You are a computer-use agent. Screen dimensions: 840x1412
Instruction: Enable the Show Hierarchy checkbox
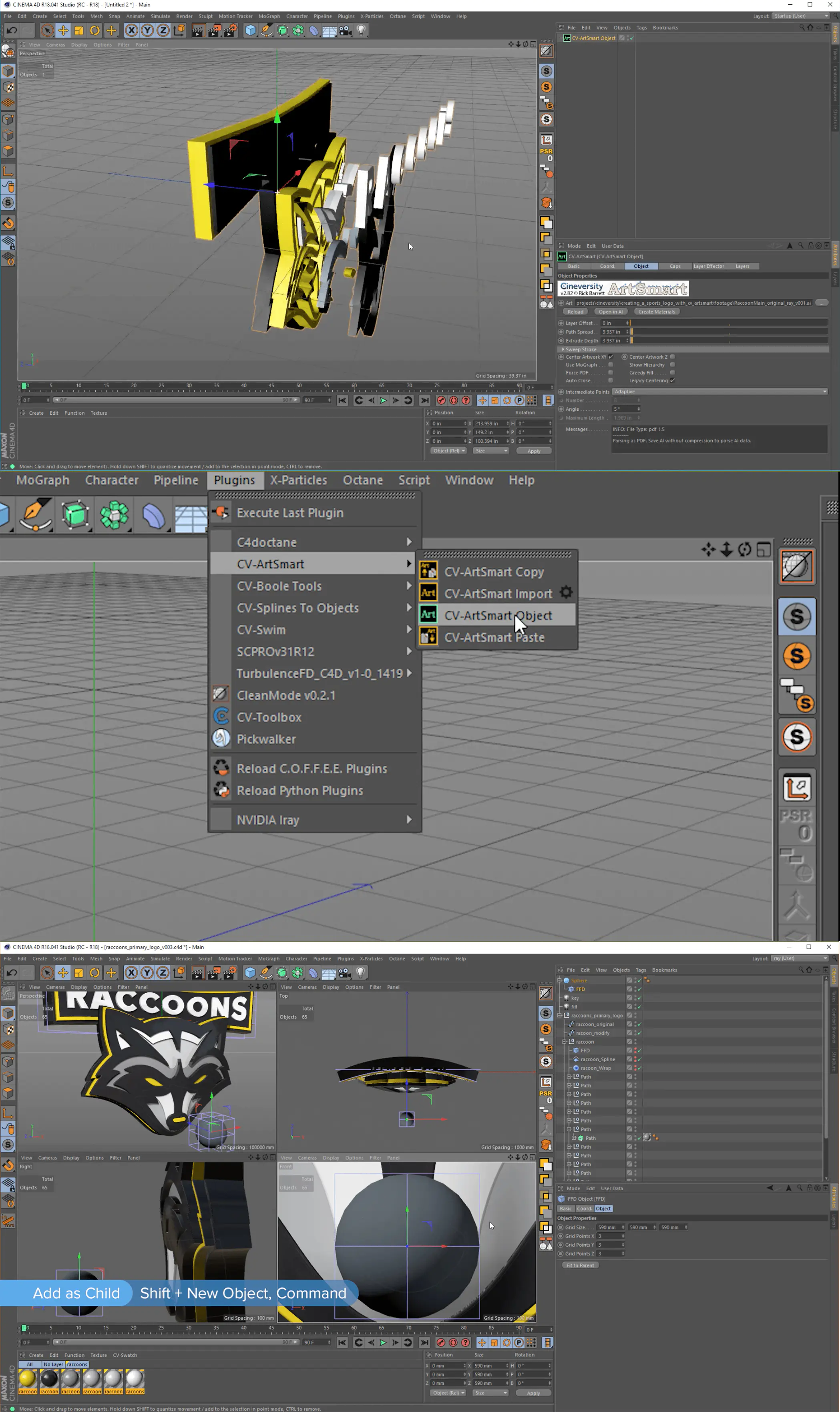coord(673,364)
